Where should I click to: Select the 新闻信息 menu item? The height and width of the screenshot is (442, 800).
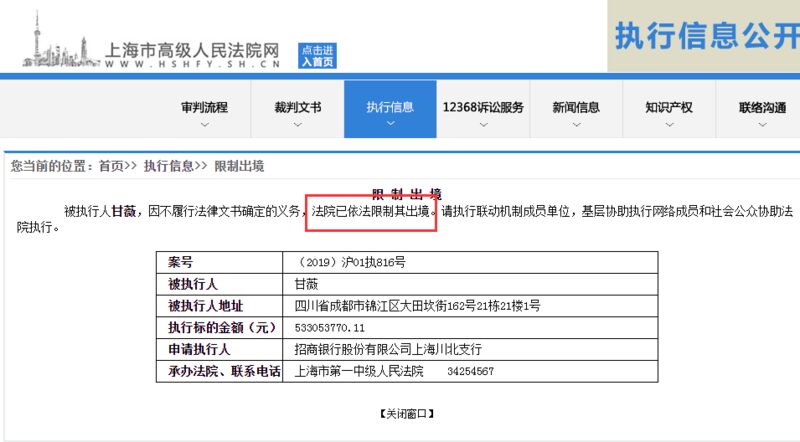pyautogui.click(x=576, y=107)
